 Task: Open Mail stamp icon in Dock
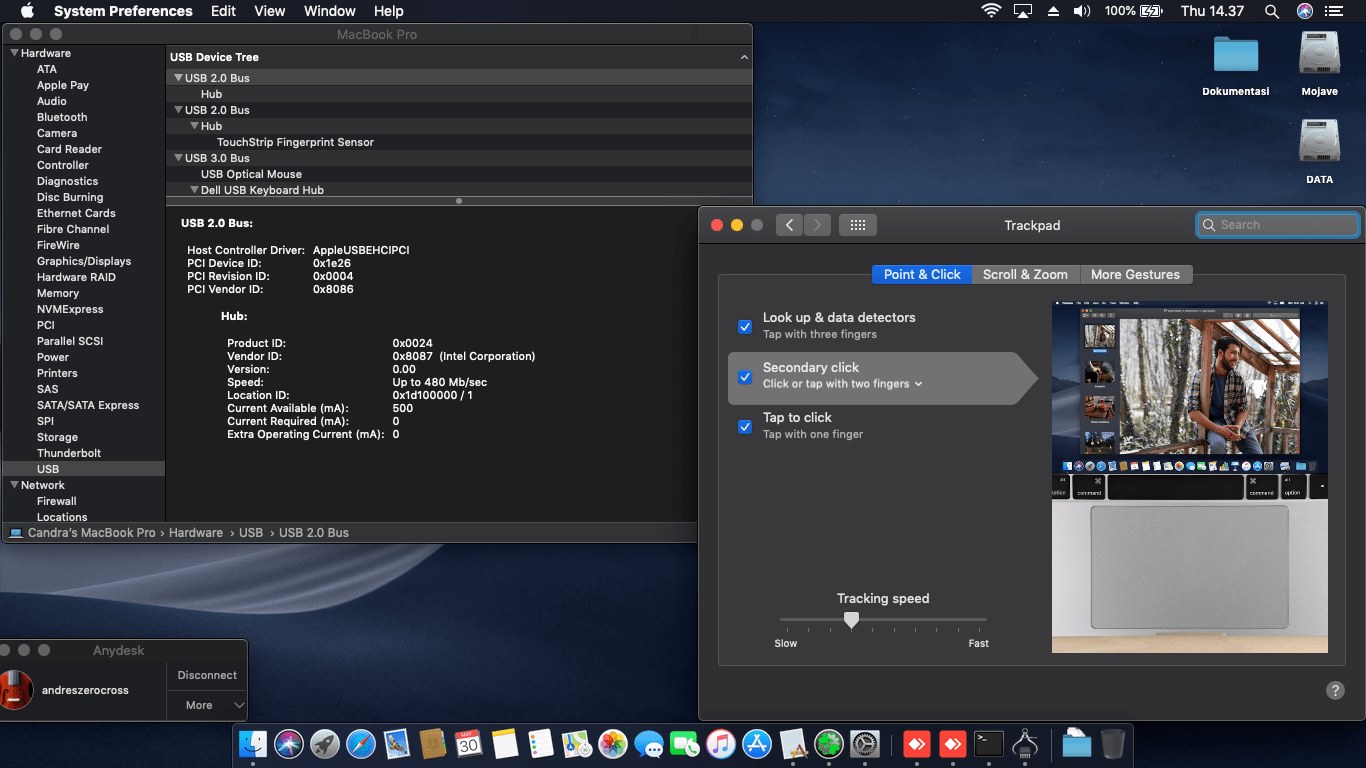[397, 743]
